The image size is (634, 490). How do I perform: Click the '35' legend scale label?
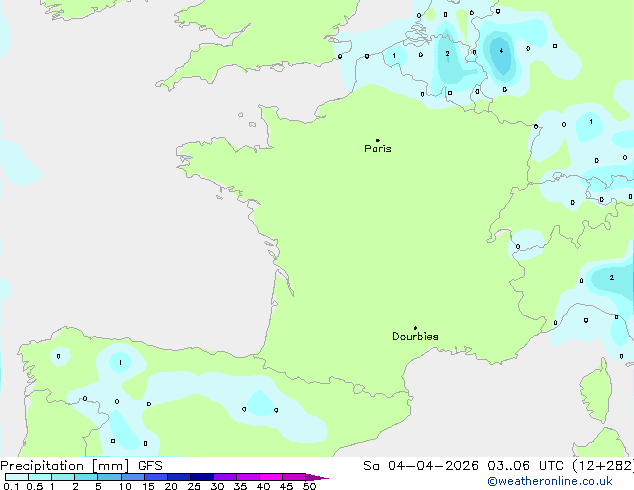click(240, 486)
